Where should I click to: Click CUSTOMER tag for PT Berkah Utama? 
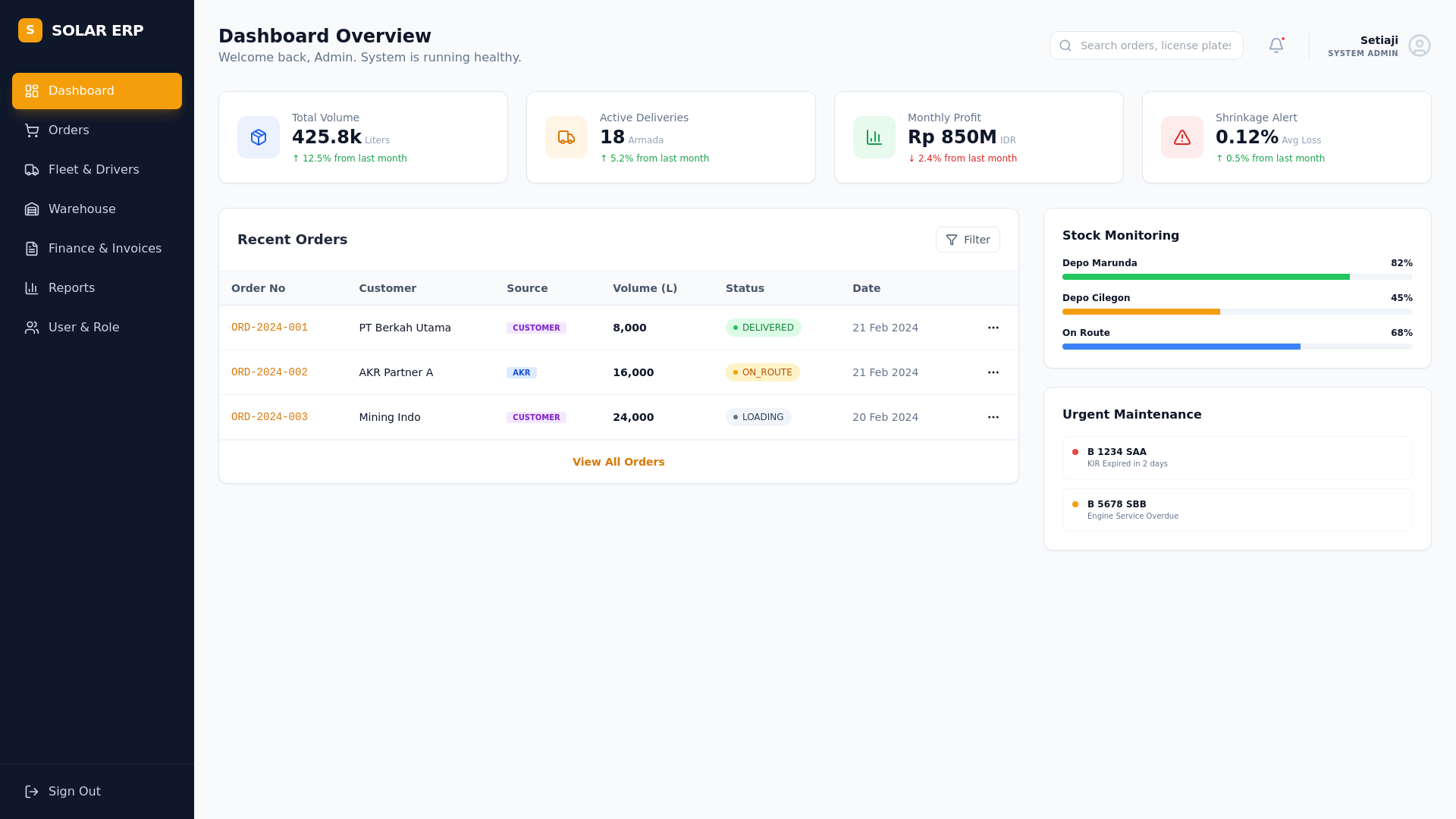tap(536, 328)
